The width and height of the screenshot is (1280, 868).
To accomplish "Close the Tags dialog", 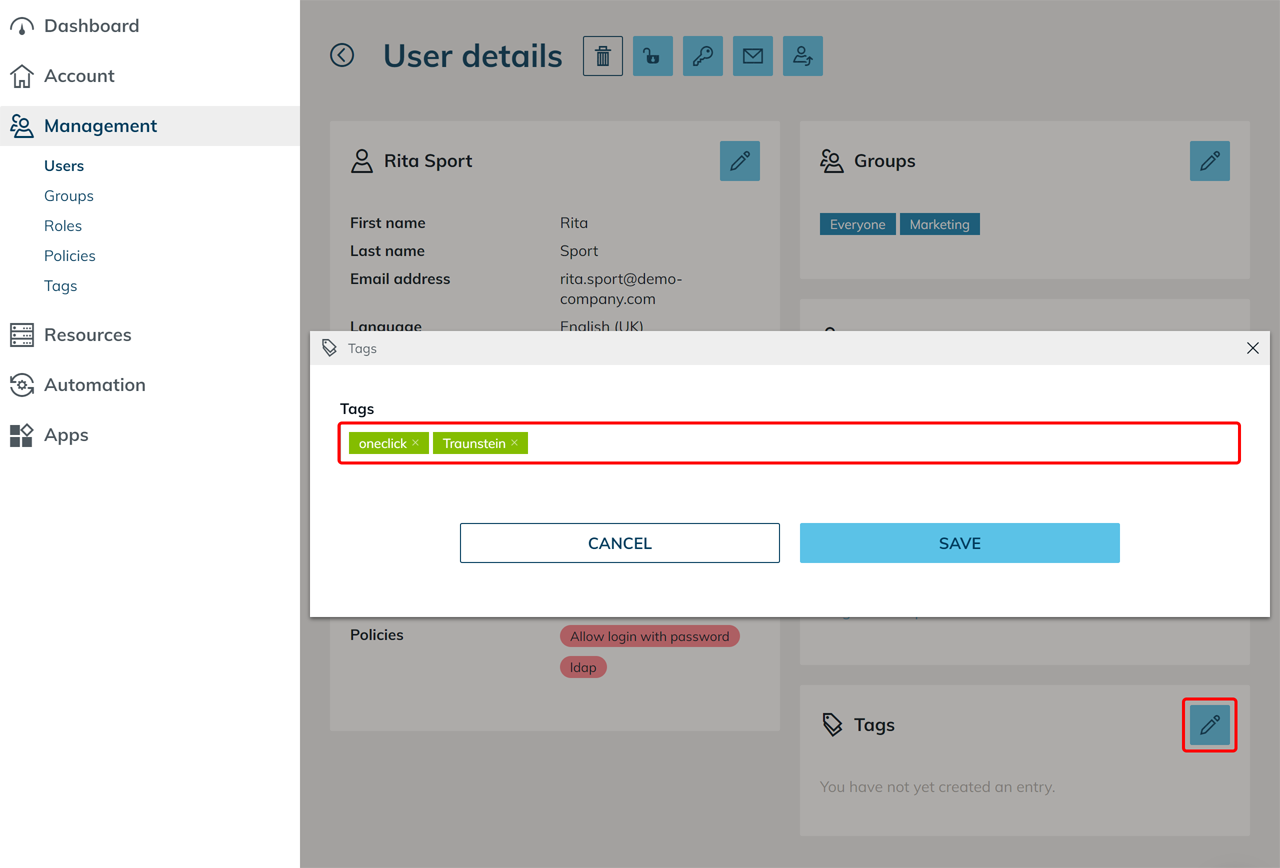I will [1253, 348].
